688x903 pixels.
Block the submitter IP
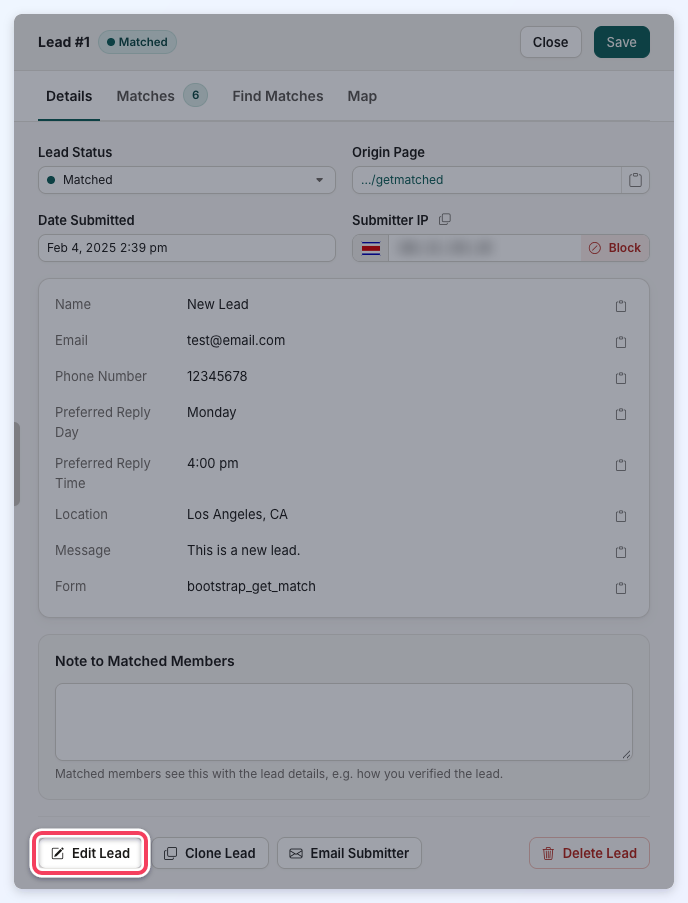click(615, 248)
